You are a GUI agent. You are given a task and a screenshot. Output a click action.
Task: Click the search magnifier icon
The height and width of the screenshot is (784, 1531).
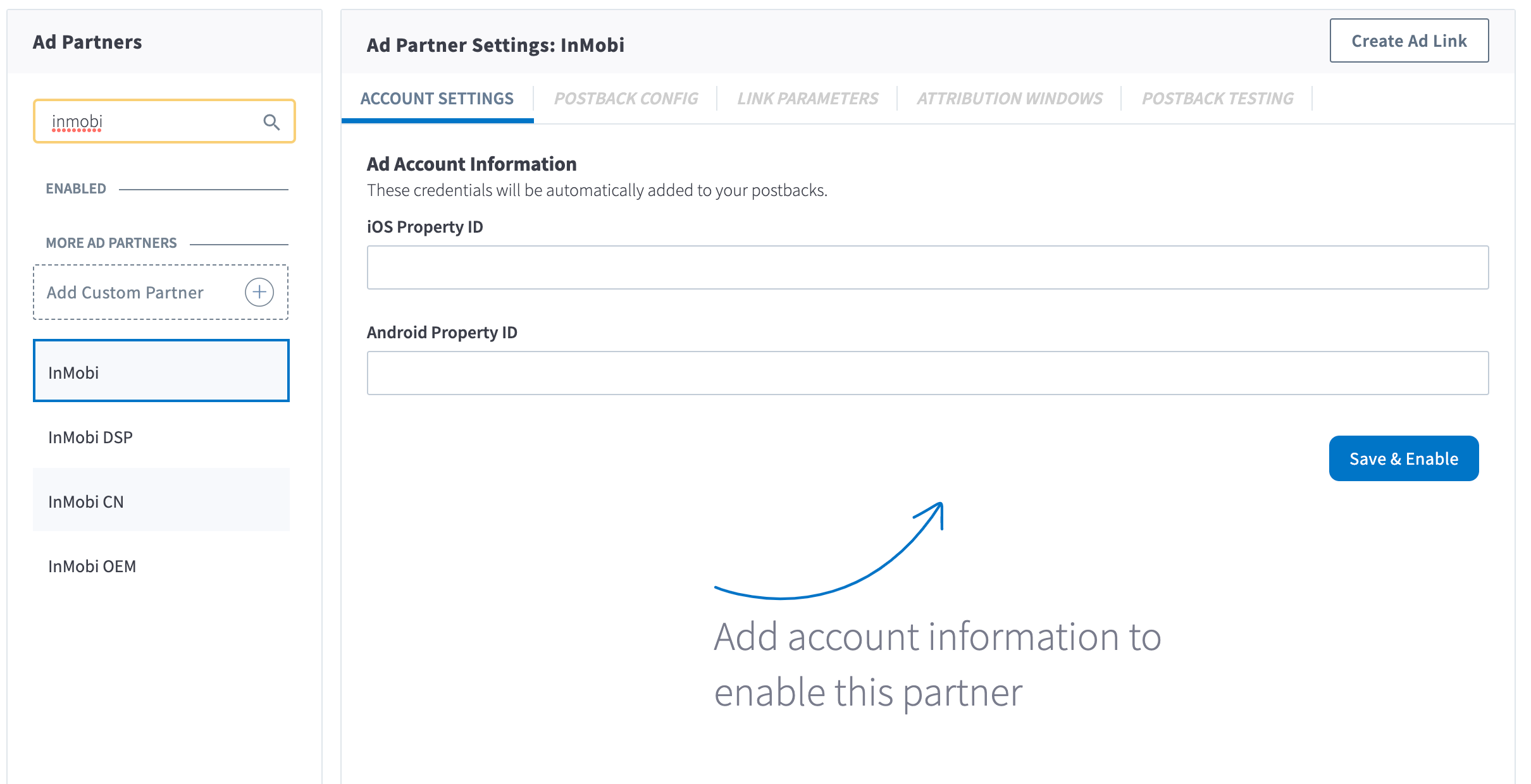[x=271, y=122]
